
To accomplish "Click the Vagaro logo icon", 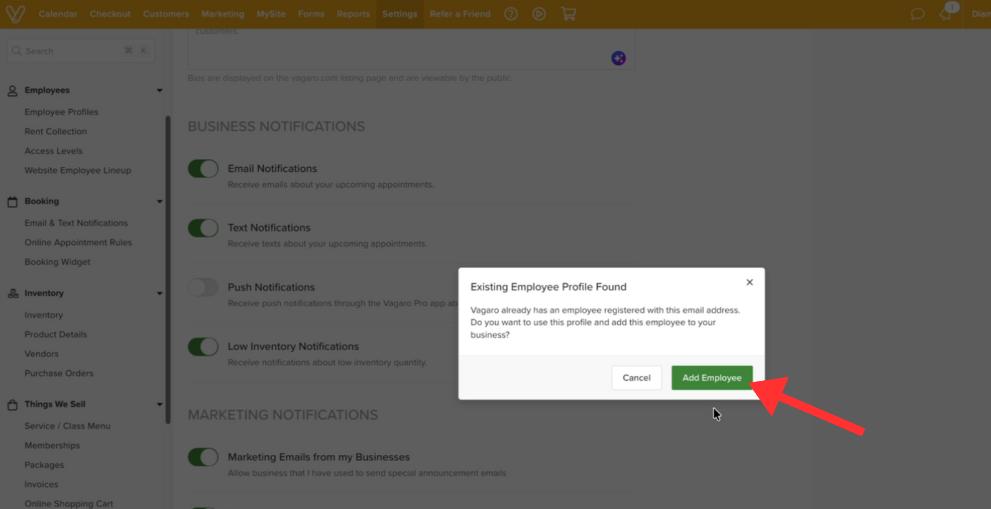I will 15,14.
